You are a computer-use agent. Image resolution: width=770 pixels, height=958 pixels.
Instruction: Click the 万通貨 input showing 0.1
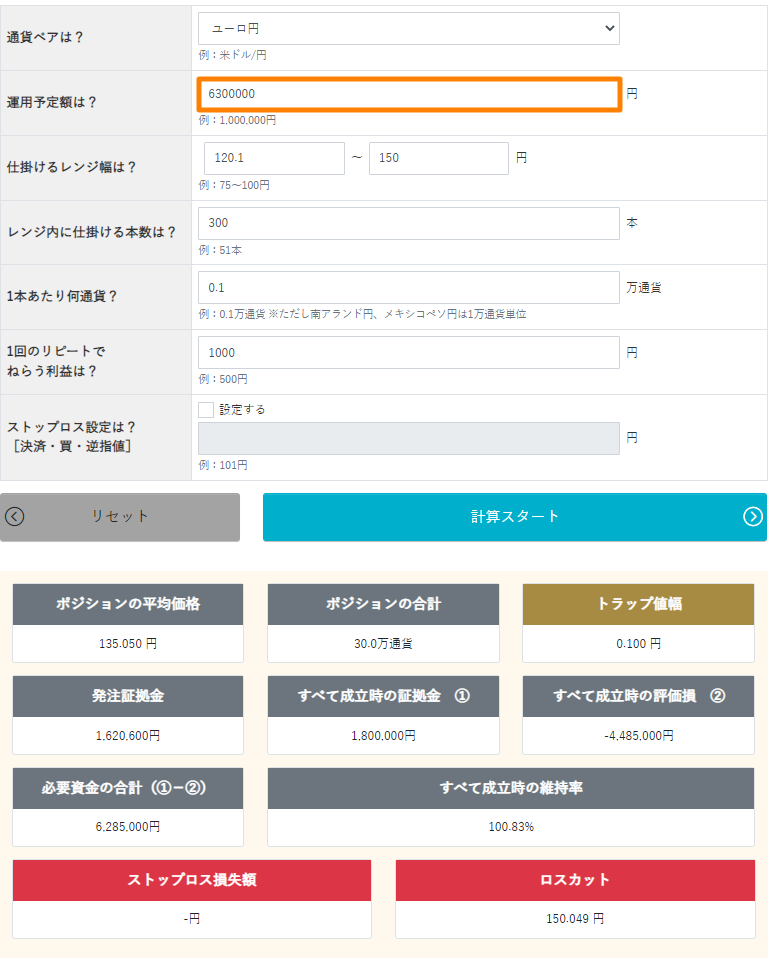point(408,288)
